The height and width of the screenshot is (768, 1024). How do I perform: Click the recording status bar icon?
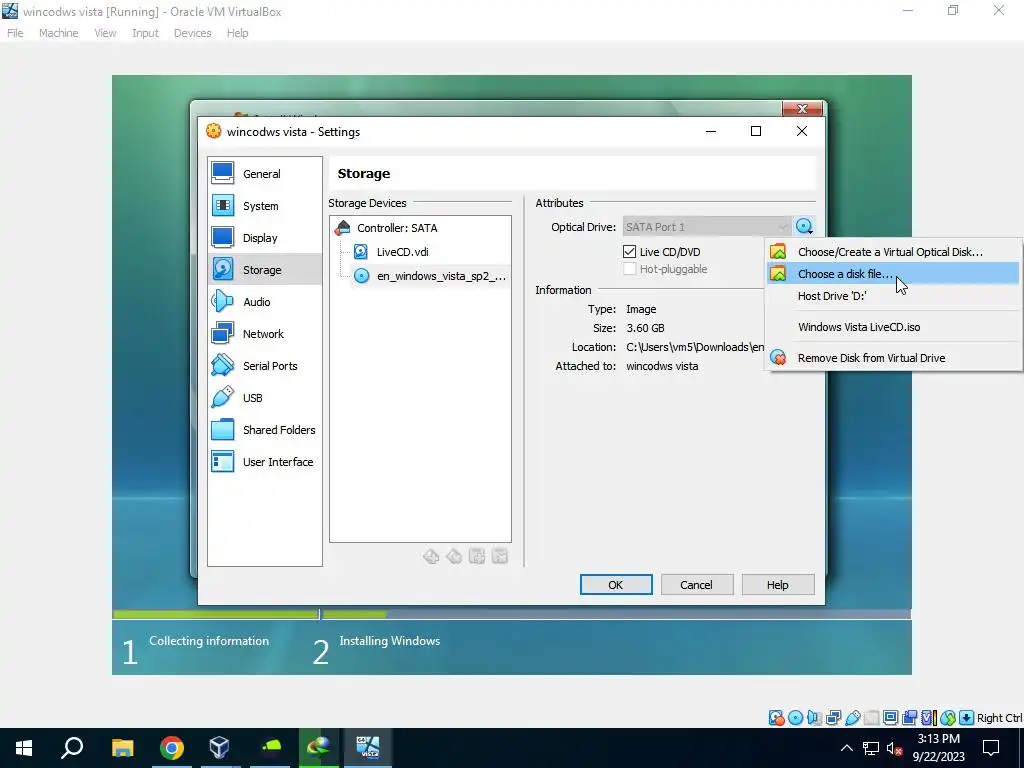tap(909, 718)
